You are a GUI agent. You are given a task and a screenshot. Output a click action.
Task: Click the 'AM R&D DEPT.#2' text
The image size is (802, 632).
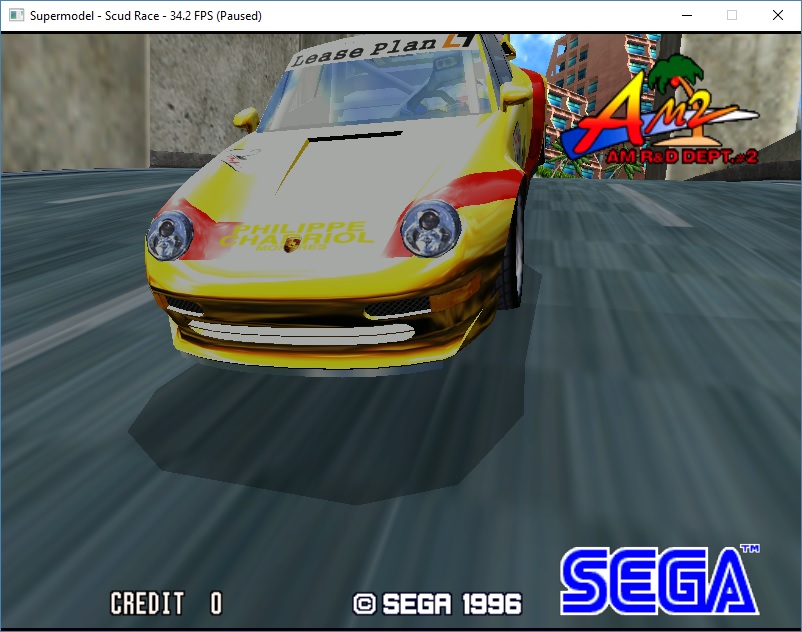tap(682, 157)
